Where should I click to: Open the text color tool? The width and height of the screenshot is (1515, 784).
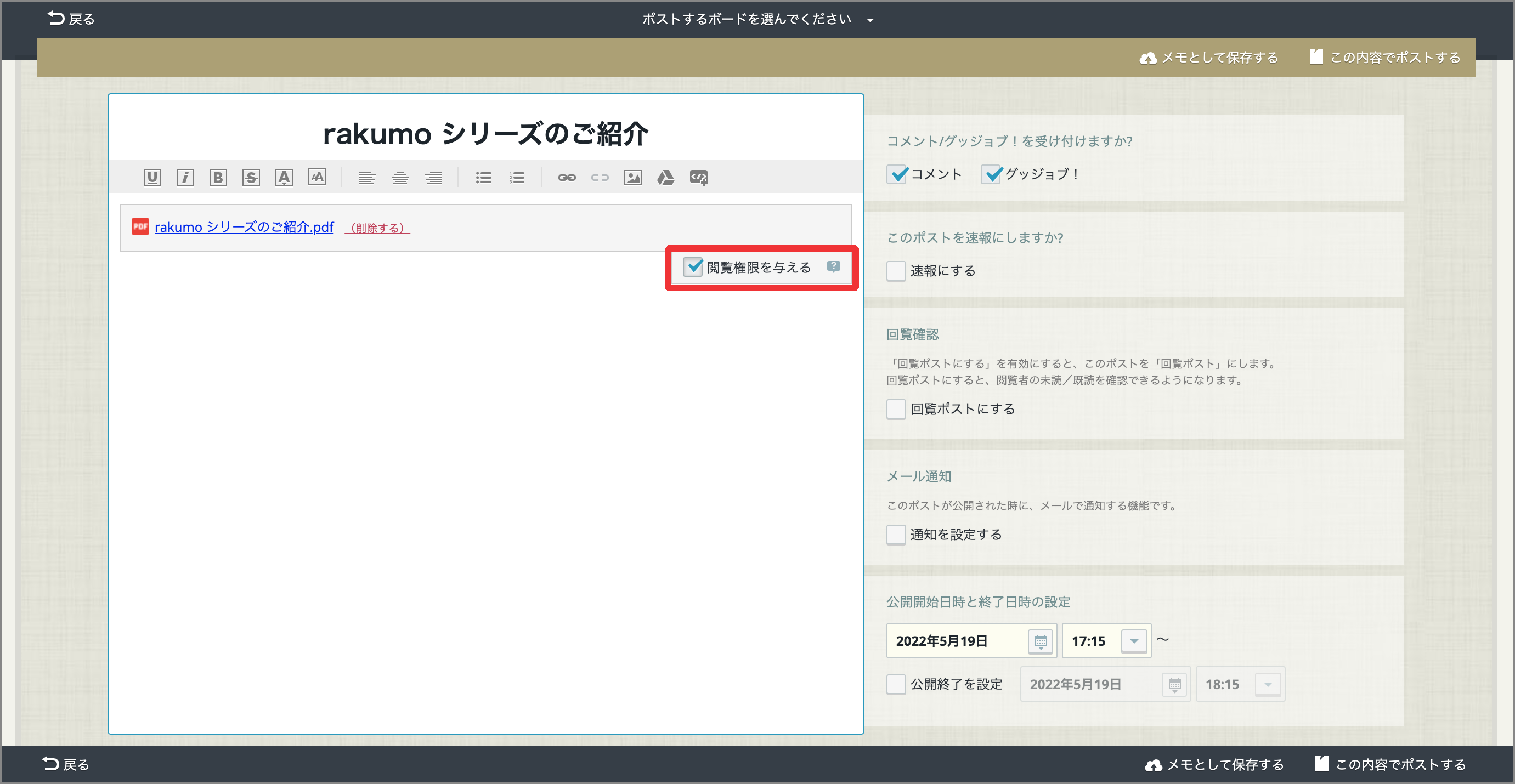(x=284, y=178)
